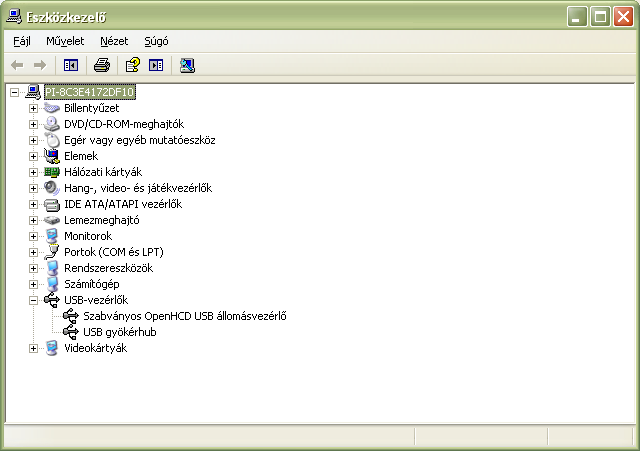Open the Properties help icon in toolbar

pyautogui.click(x=133, y=65)
